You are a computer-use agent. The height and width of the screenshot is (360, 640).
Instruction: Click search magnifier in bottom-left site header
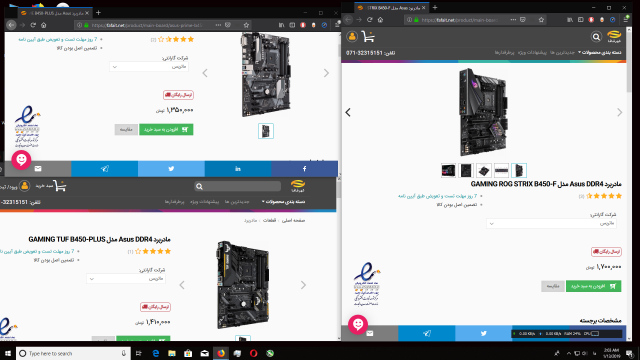tap(199, 187)
